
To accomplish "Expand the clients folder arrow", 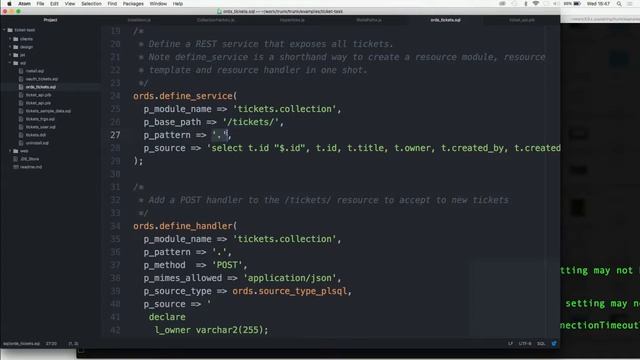I will [10, 39].
